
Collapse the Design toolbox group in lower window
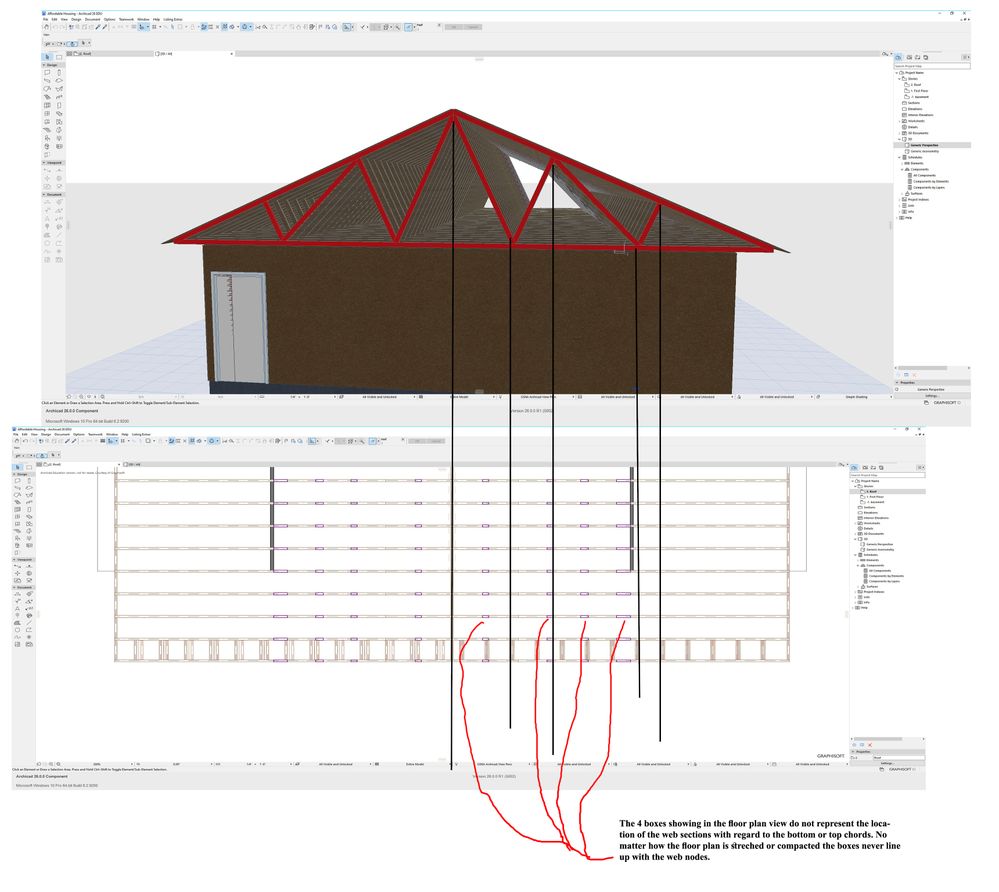point(15,475)
